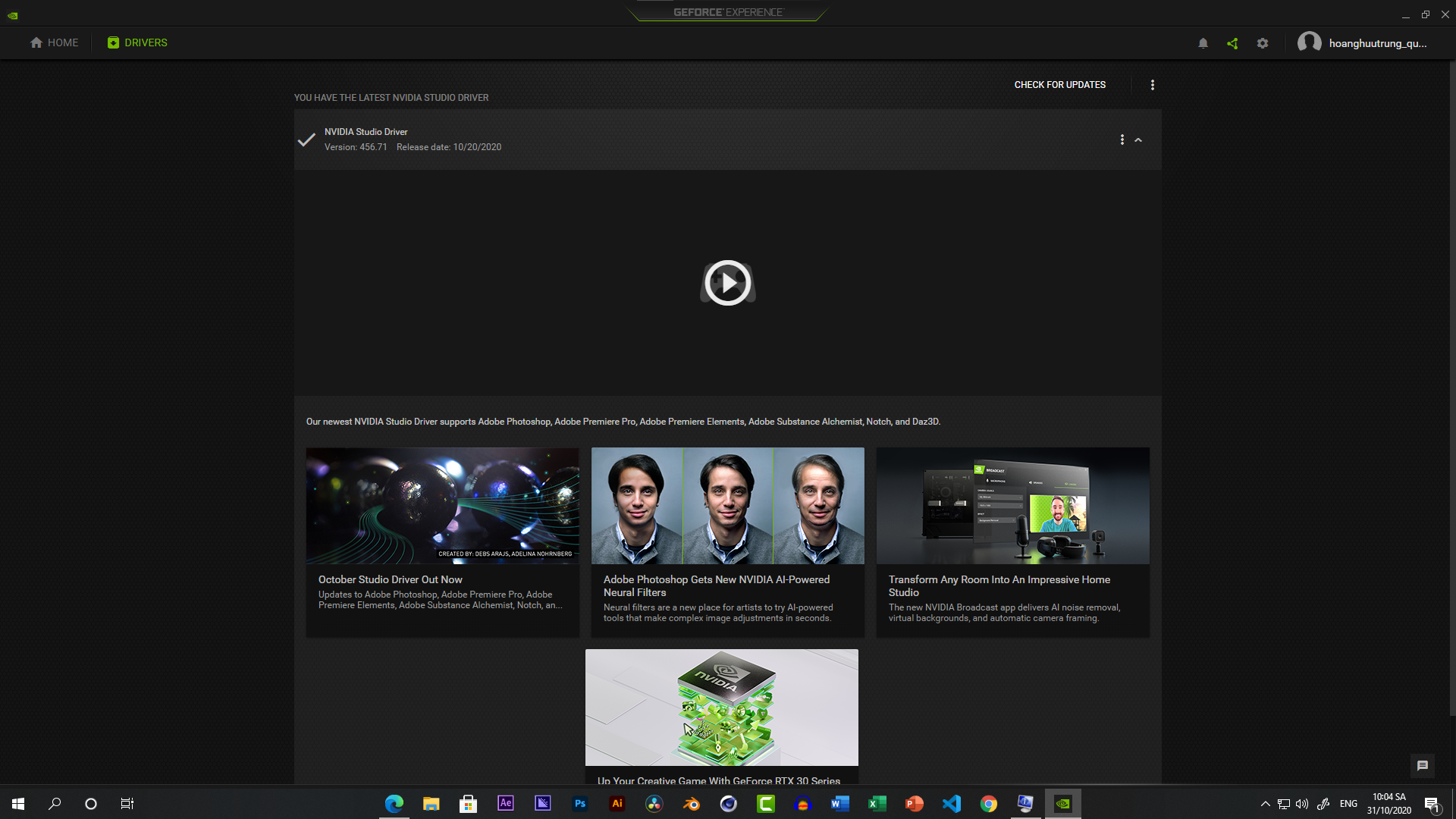The image size is (1456, 819).
Task: Open the Home tab
Action: click(54, 42)
